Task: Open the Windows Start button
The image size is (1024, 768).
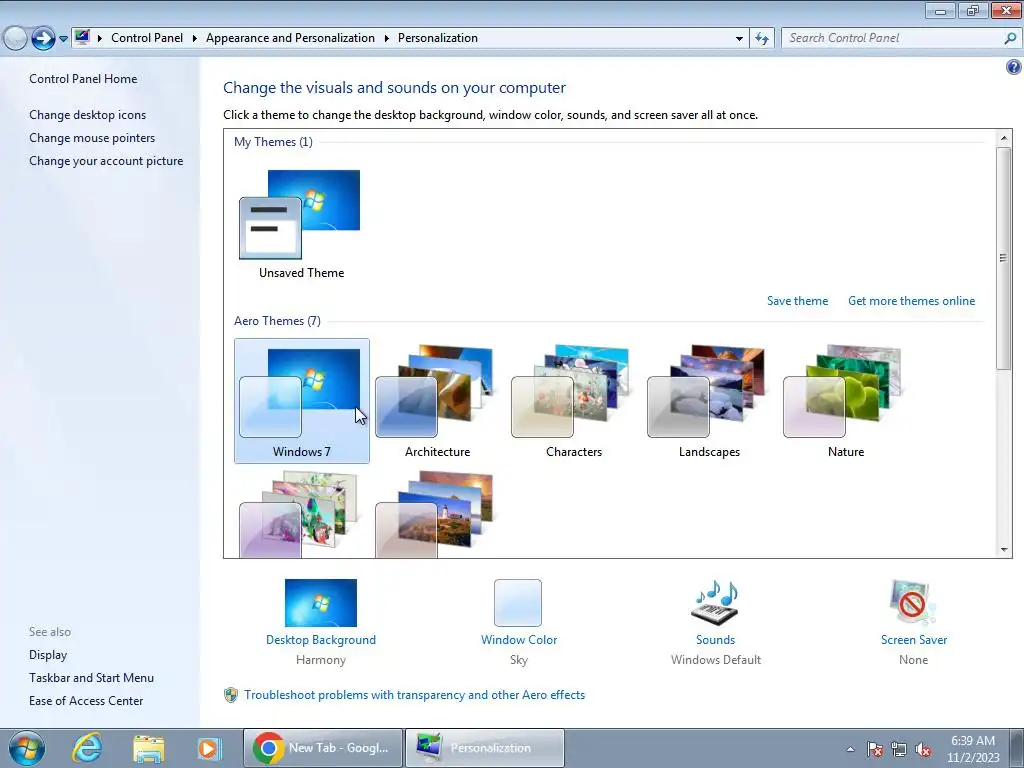Action: (x=27, y=748)
